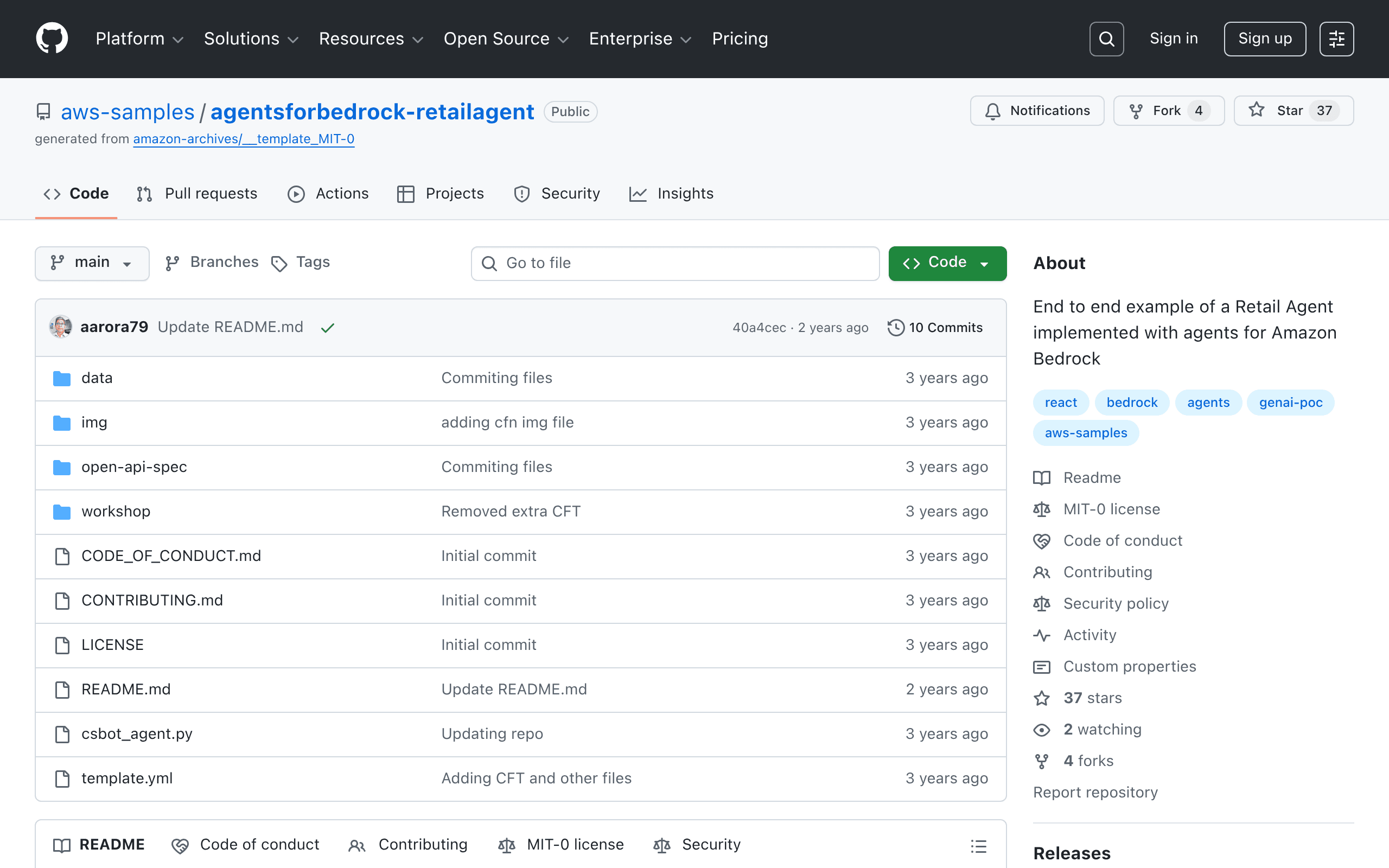
Task: Open the data folder
Action: click(x=97, y=378)
